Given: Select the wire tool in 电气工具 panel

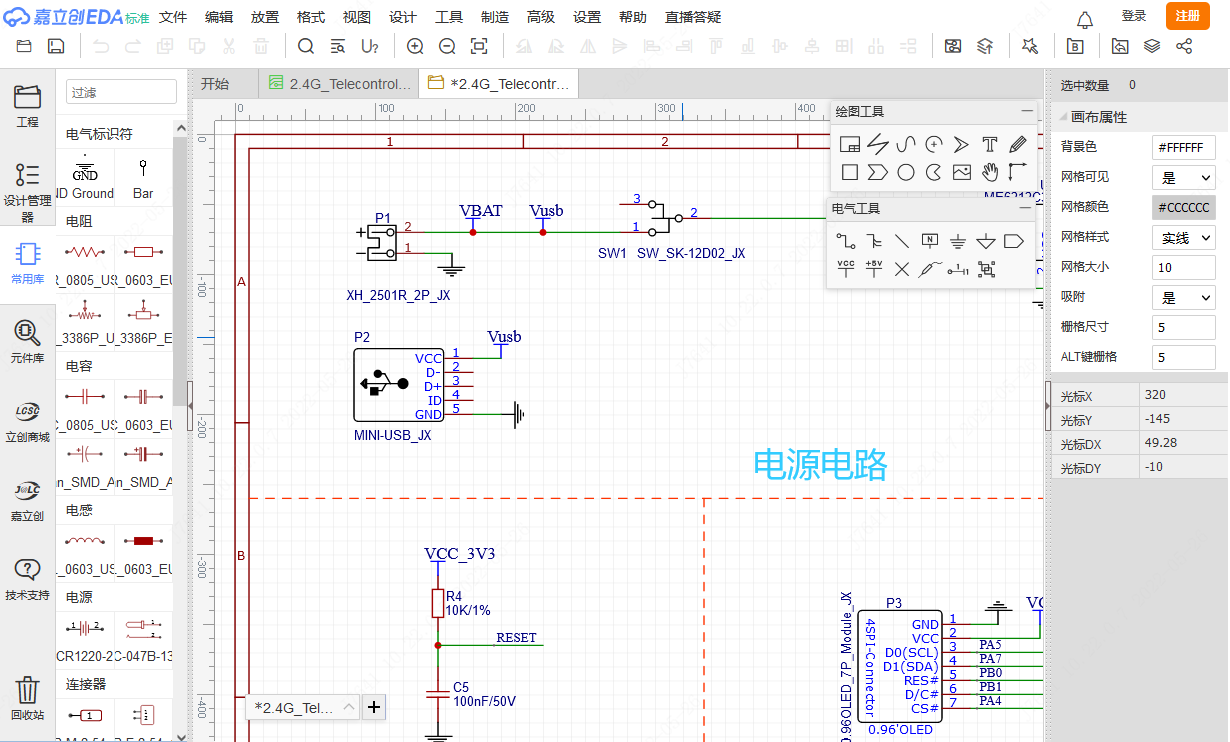Looking at the screenshot, I should [846, 241].
